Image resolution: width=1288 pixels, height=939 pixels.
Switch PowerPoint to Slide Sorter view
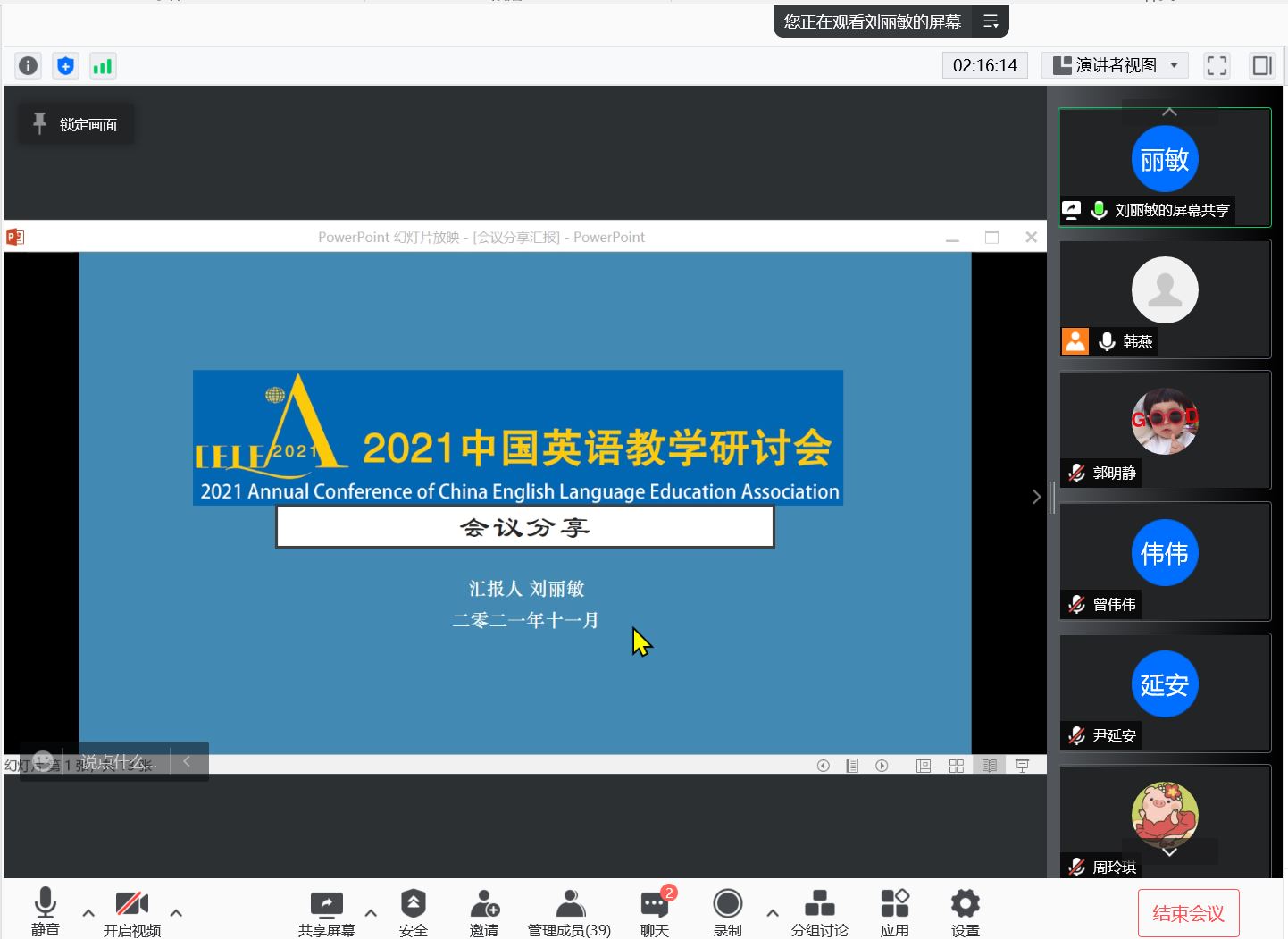pos(957,766)
